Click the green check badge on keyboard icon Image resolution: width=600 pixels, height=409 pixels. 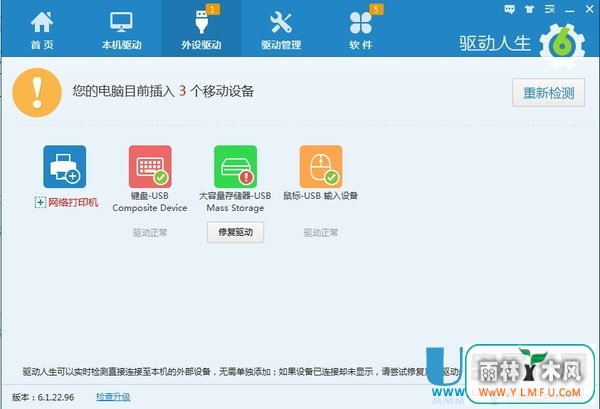[161, 177]
